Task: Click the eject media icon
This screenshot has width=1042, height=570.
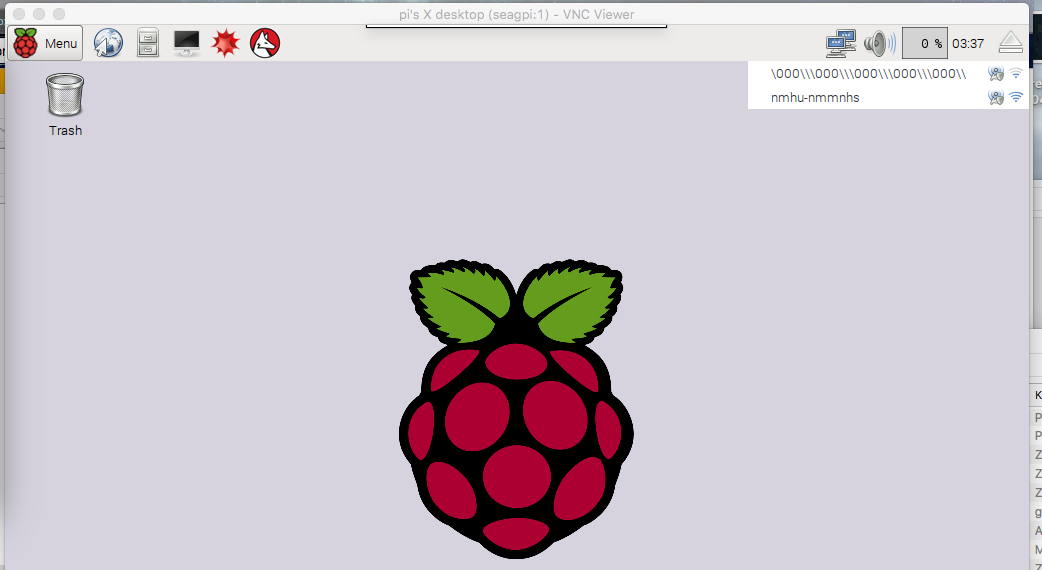Action: pyautogui.click(x=1011, y=43)
